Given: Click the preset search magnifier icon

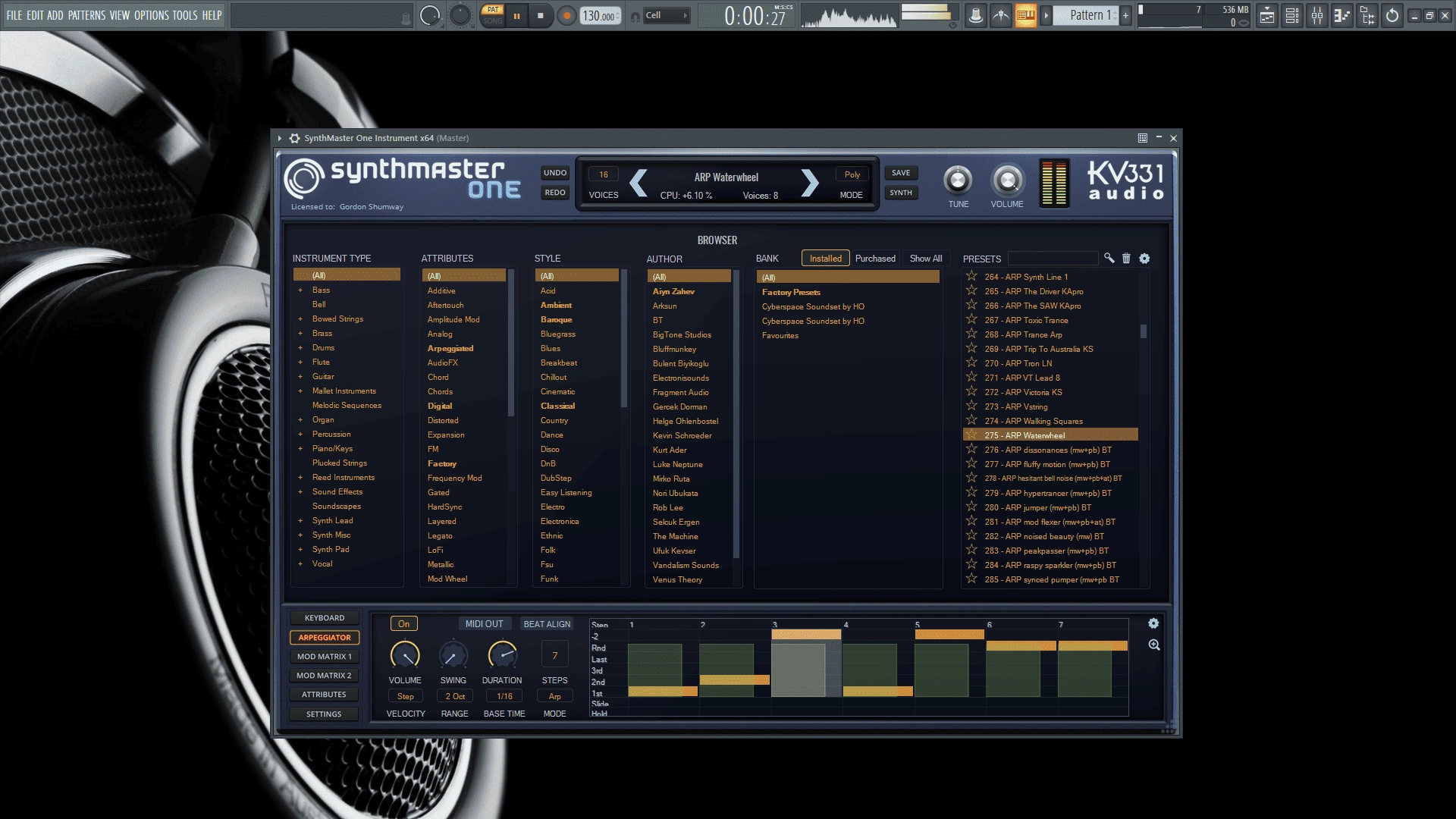Looking at the screenshot, I should tap(1109, 259).
